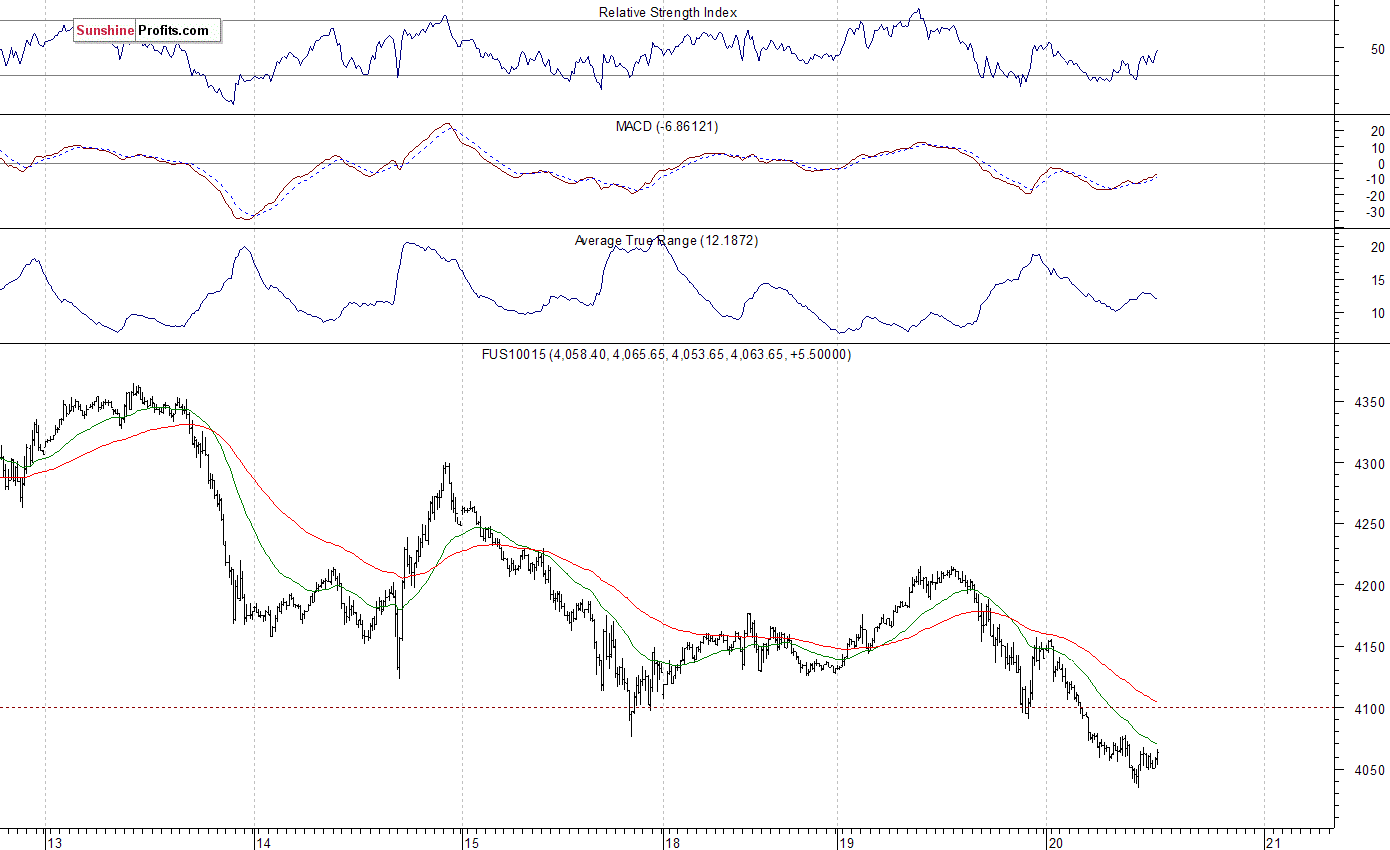The height and width of the screenshot is (850, 1390).
Task: Select the MACD (-6.86121) label
Action: pos(667,127)
